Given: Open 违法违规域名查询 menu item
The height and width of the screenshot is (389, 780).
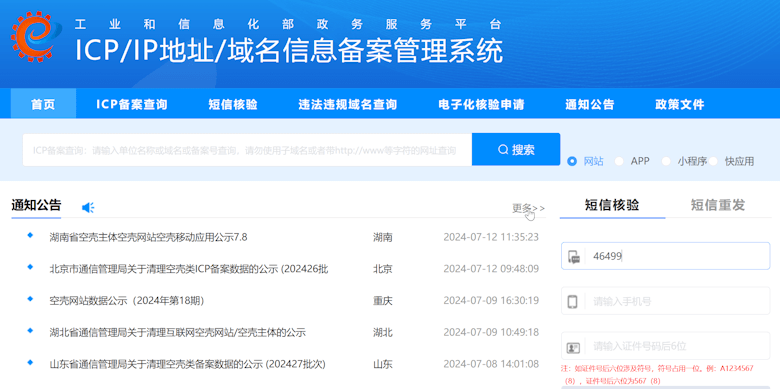Looking at the screenshot, I should [x=348, y=104].
